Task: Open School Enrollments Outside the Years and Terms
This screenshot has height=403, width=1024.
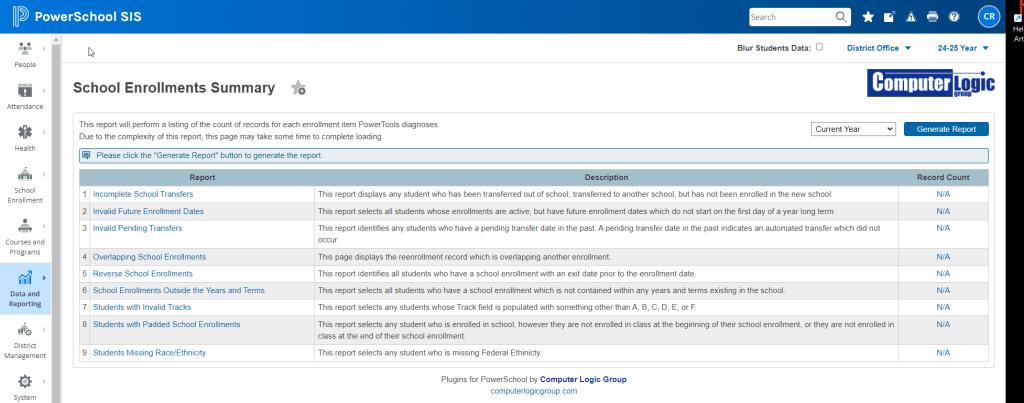Action: point(178,291)
